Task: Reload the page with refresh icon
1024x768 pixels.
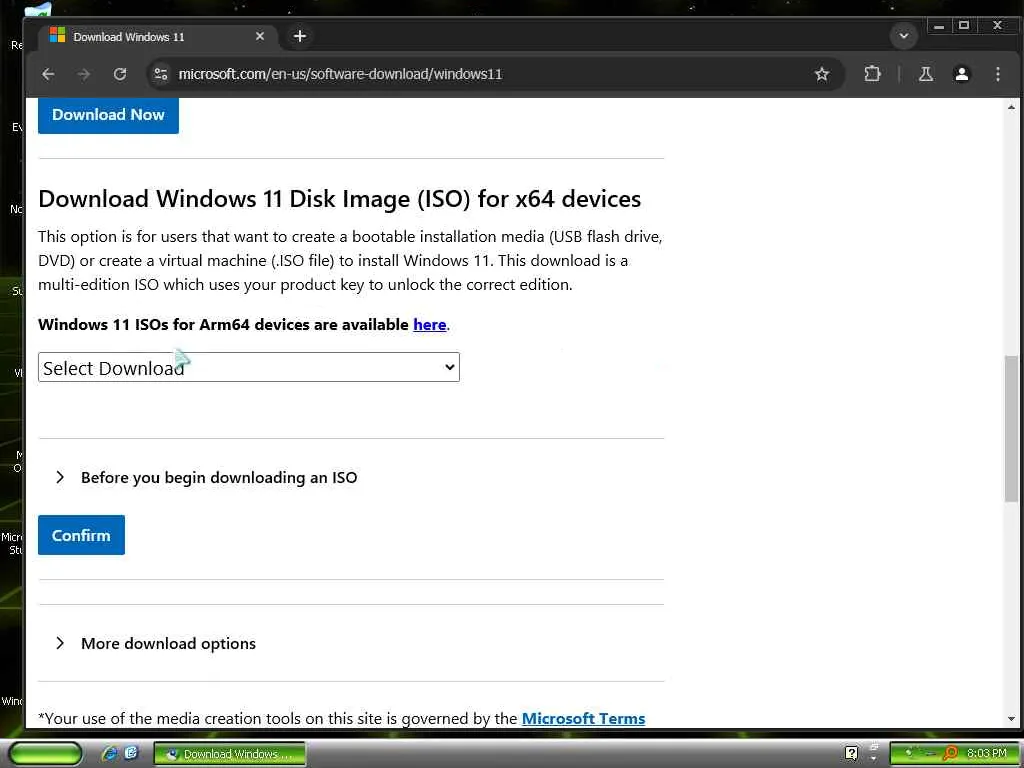Action: (120, 74)
